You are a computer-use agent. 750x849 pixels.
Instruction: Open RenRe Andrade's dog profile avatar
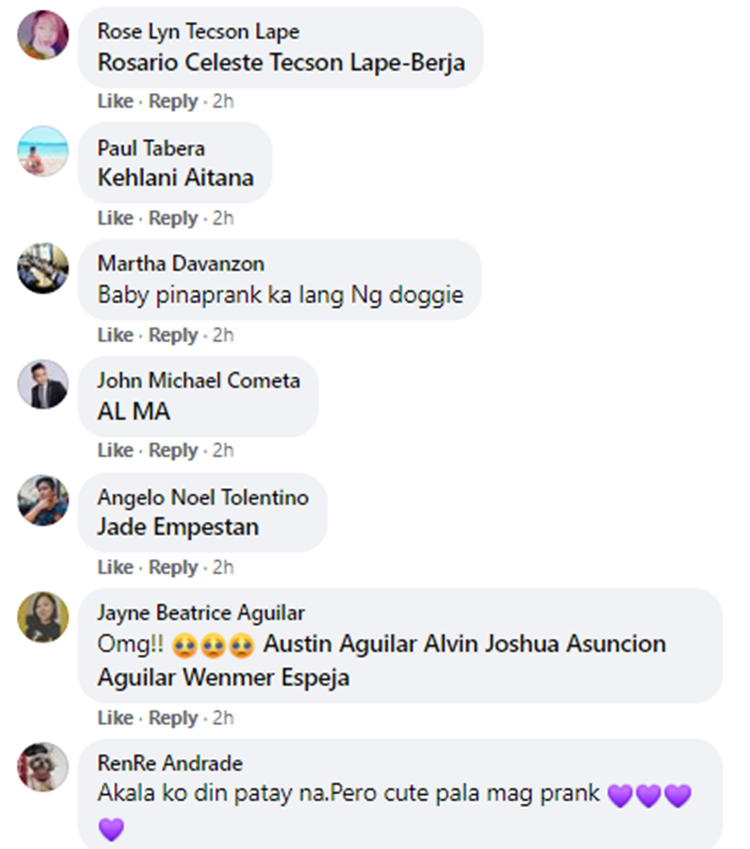click(x=43, y=767)
